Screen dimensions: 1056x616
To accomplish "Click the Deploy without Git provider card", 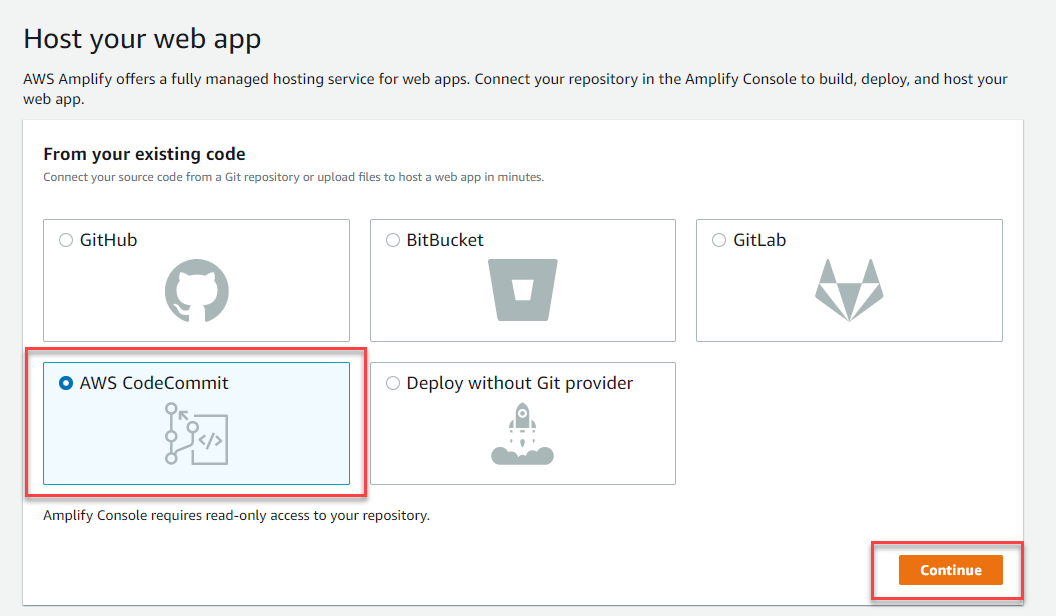I will tap(522, 423).
